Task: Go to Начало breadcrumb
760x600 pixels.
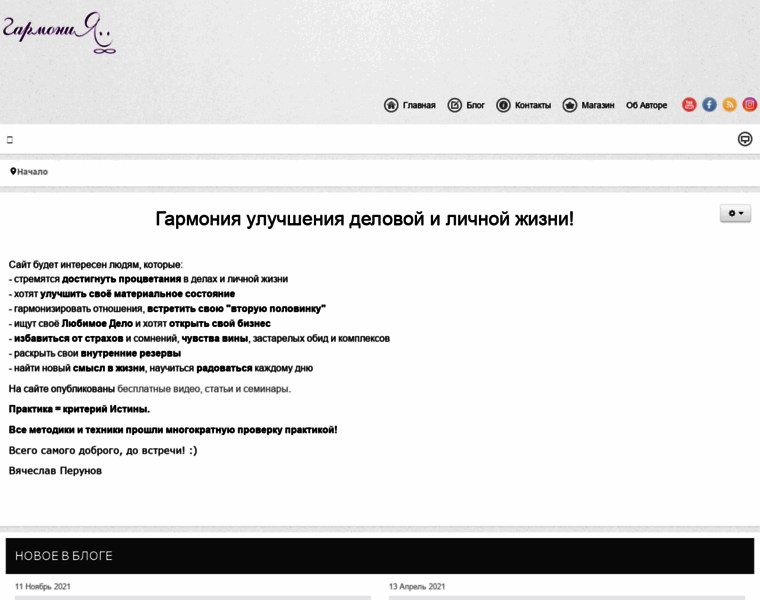Action: point(32,172)
